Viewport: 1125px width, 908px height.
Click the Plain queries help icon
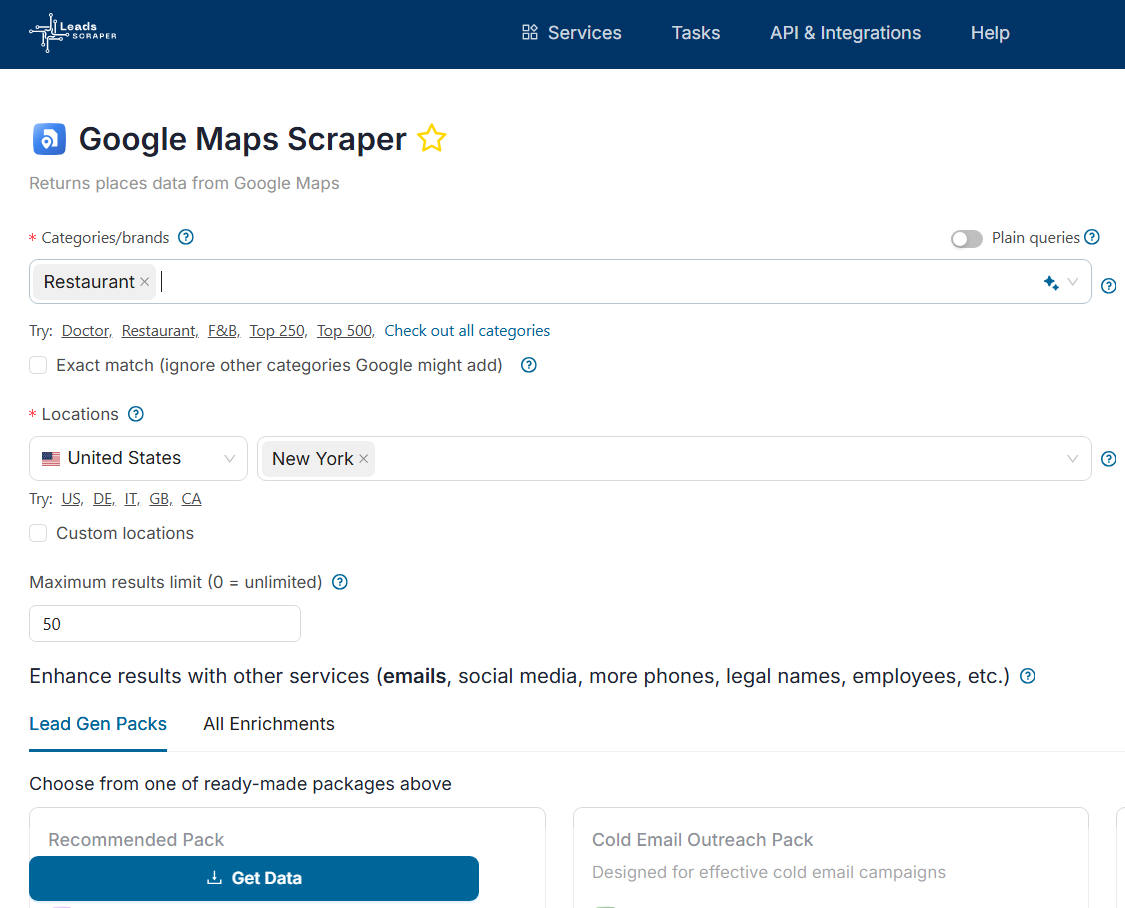point(1092,237)
